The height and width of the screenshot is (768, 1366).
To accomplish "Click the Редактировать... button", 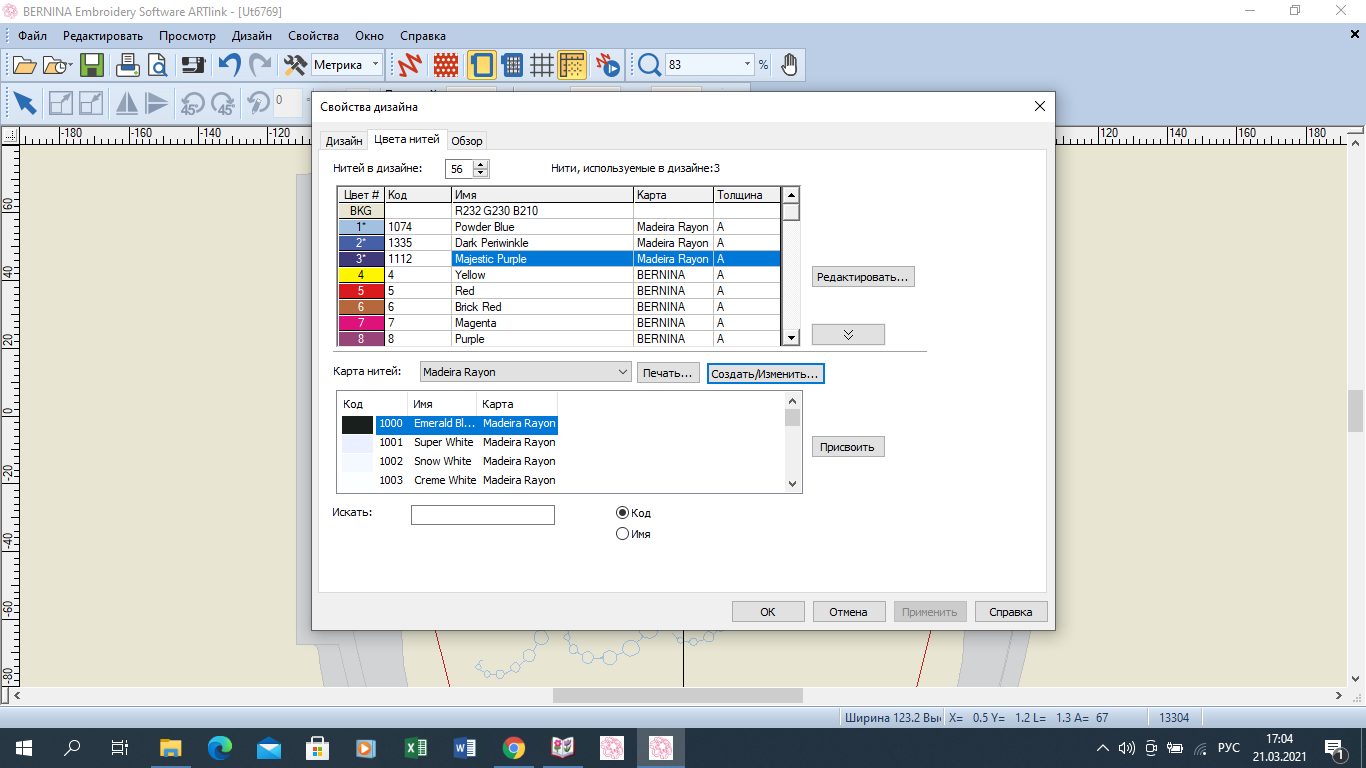I will [863, 277].
